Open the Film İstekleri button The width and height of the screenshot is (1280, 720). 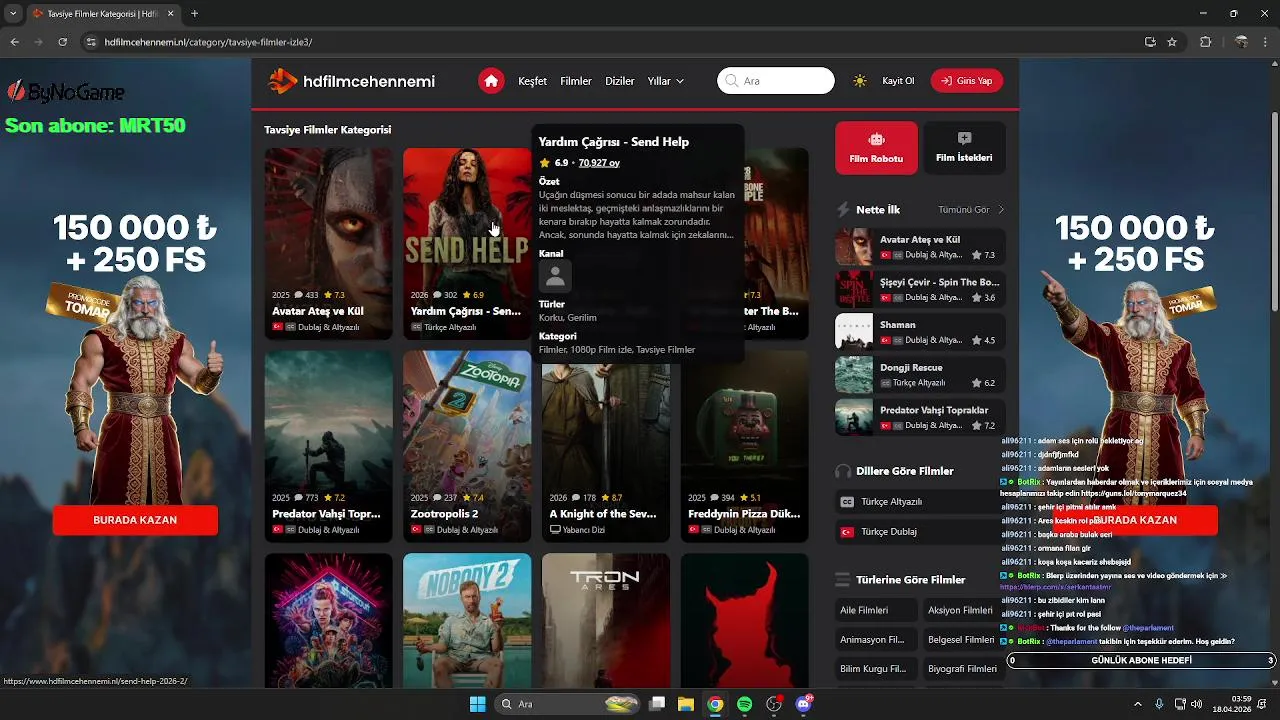pos(964,148)
